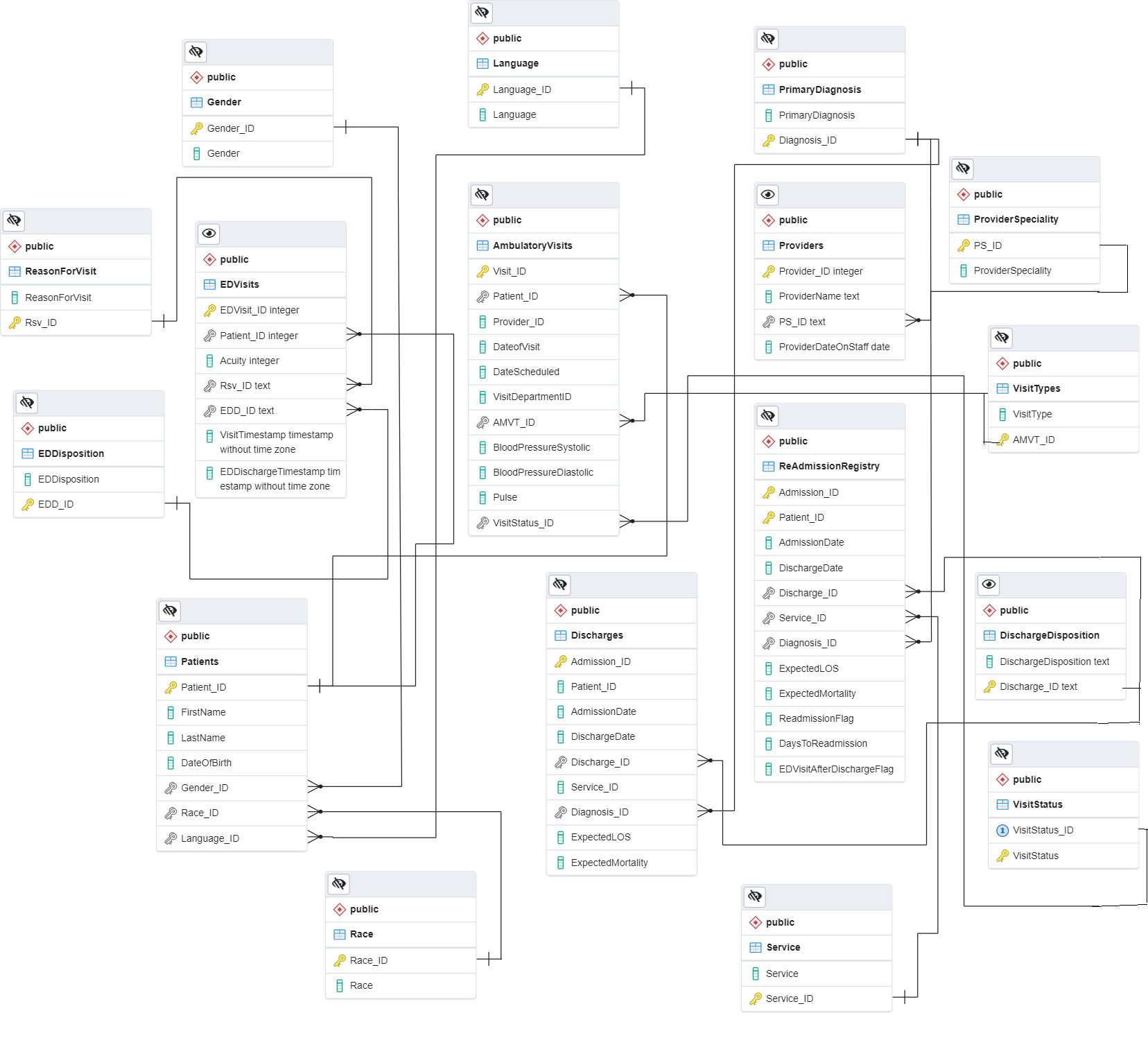This screenshot has height=1047, width=1148.
Task: Click the table icon next to Patients header
Action: click(170, 661)
